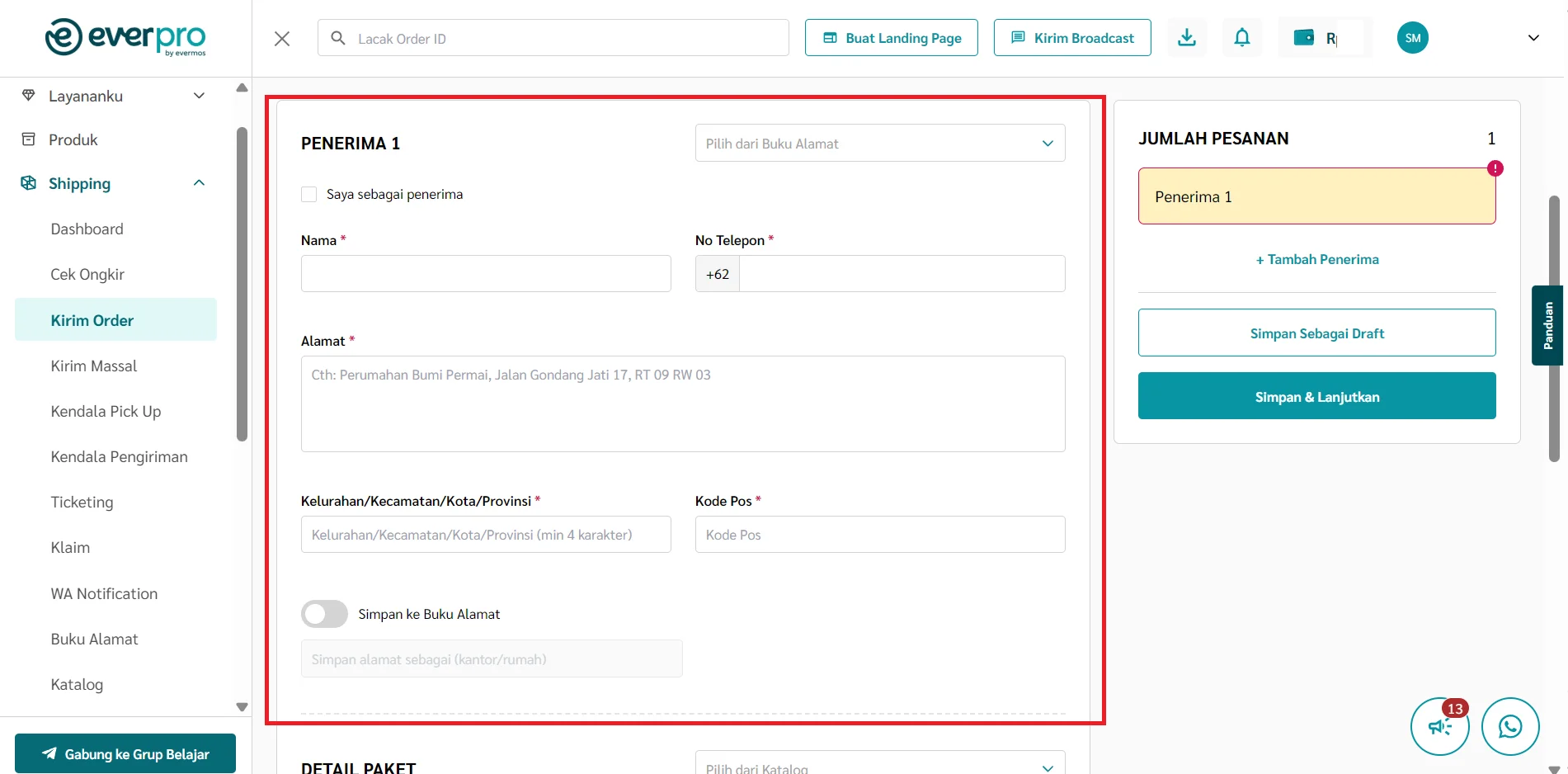Open 'Pilih dari Buku Alamat' dropdown
The width and height of the screenshot is (1568, 774).
[879, 144]
